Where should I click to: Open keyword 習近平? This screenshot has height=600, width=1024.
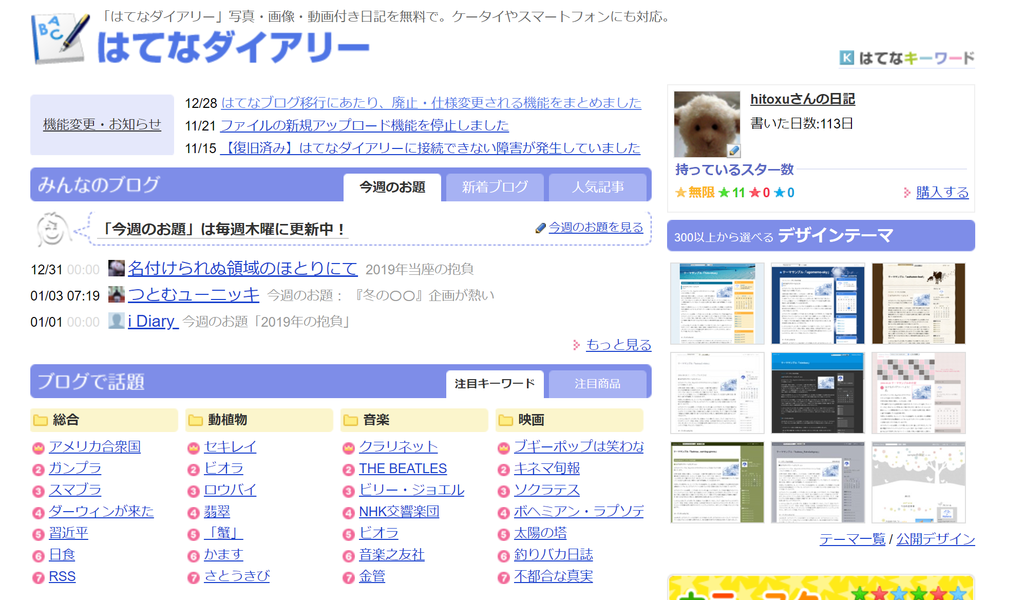[69, 533]
